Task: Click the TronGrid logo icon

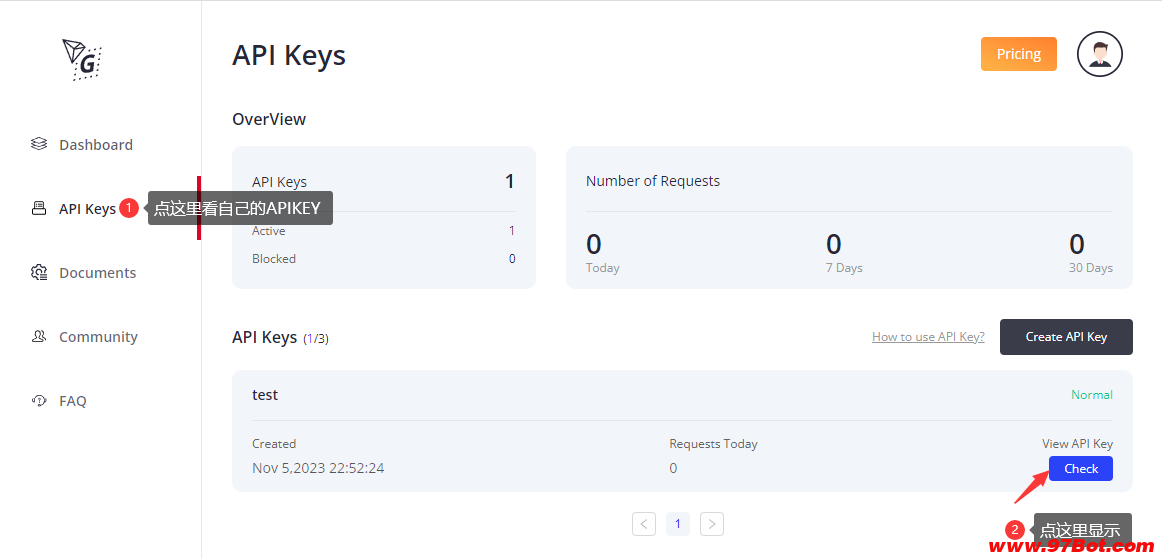Action: click(x=81, y=60)
